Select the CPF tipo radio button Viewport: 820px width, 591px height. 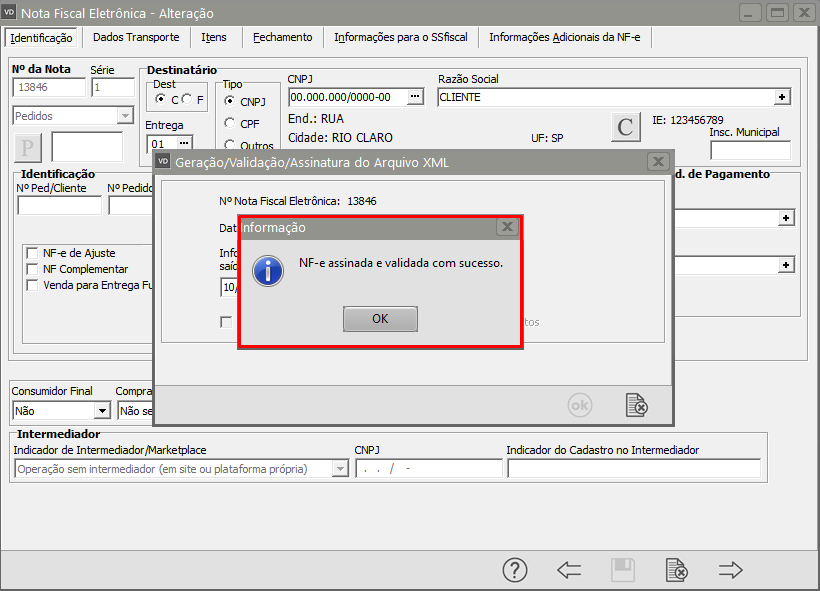[x=229, y=123]
